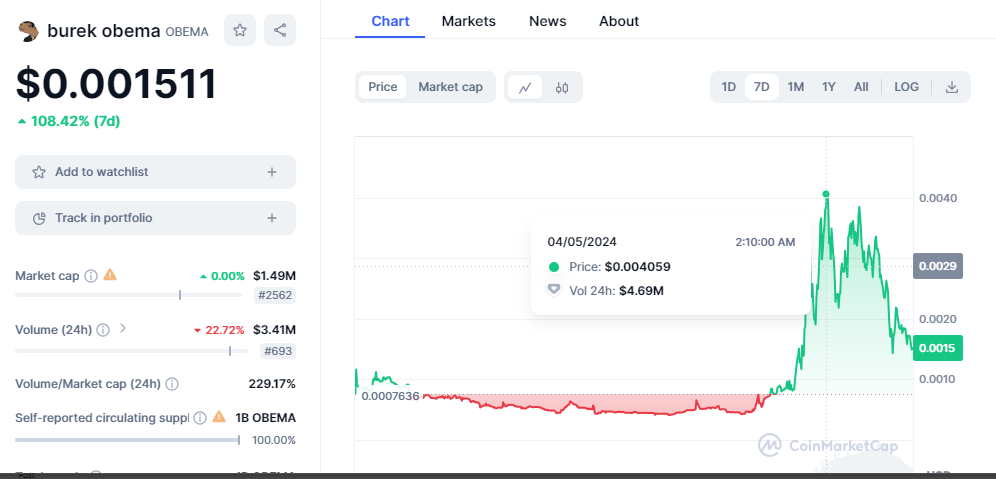Click the Market cap rank slider bar
996x479 pixels.
tap(128, 295)
